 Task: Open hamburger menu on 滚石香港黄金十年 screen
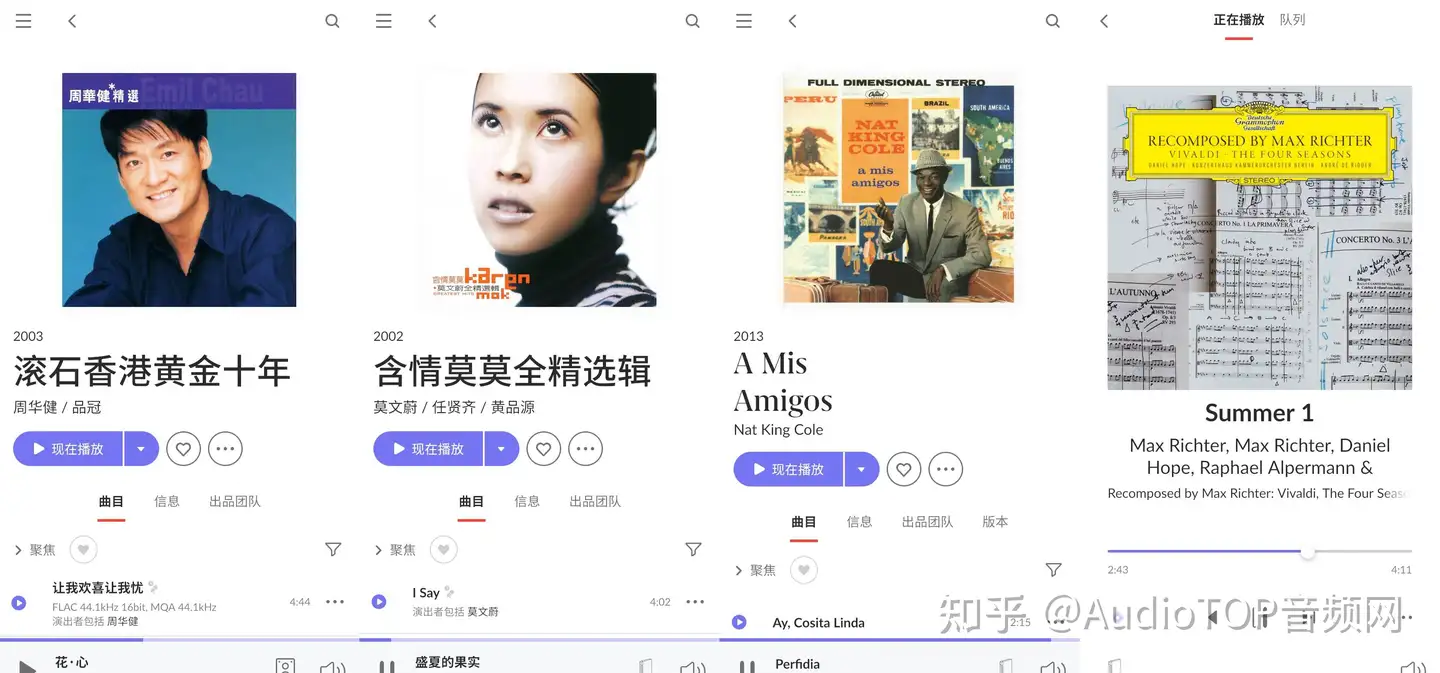coord(24,21)
